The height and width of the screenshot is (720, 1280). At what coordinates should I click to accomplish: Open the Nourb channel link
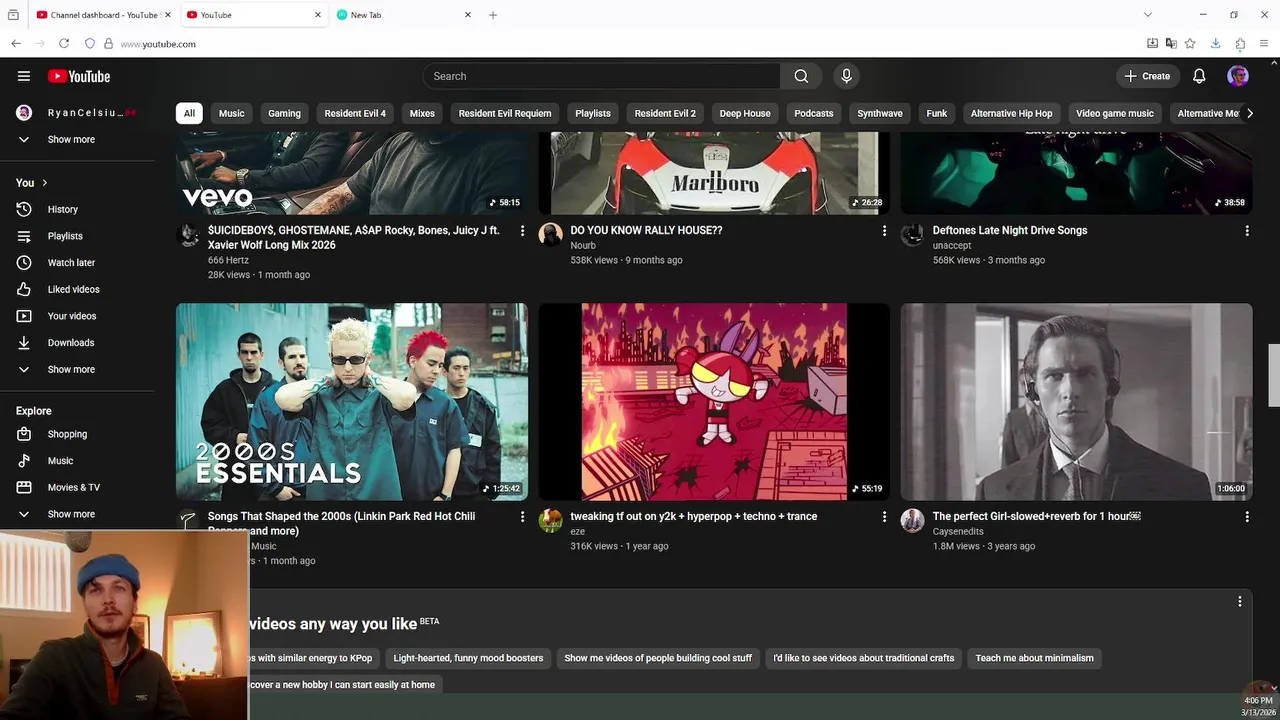coord(583,245)
